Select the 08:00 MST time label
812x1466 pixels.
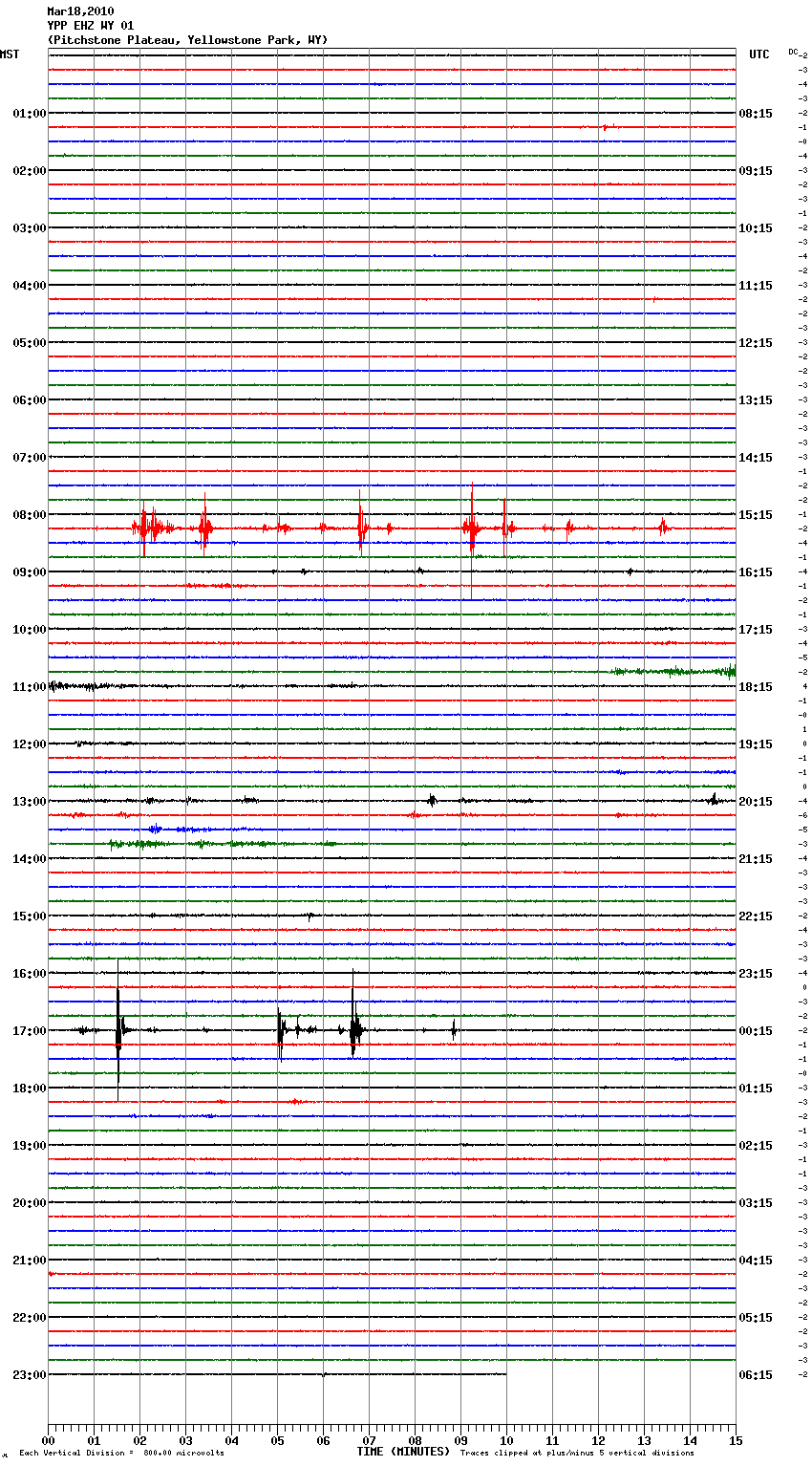tap(29, 515)
